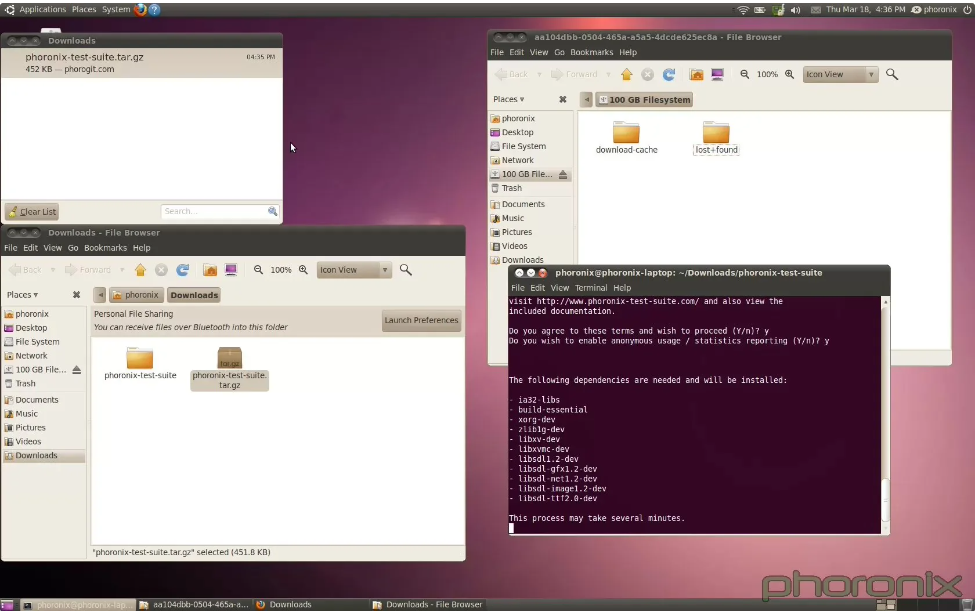
Task: Zoom in using magnifier in 100 GB Filesystem window
Action: click(790, 74)
